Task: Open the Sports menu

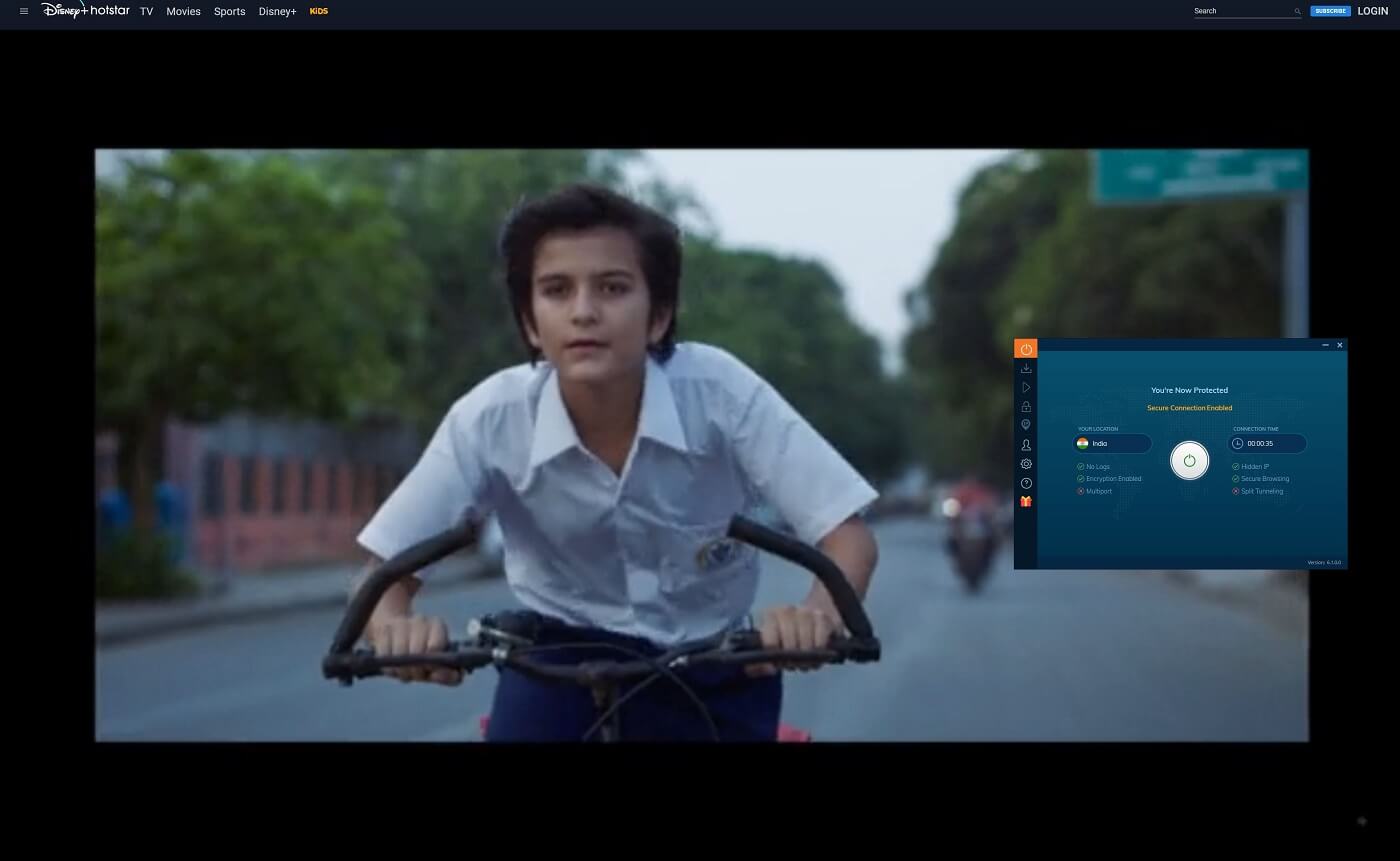Action: coord(229,11)
